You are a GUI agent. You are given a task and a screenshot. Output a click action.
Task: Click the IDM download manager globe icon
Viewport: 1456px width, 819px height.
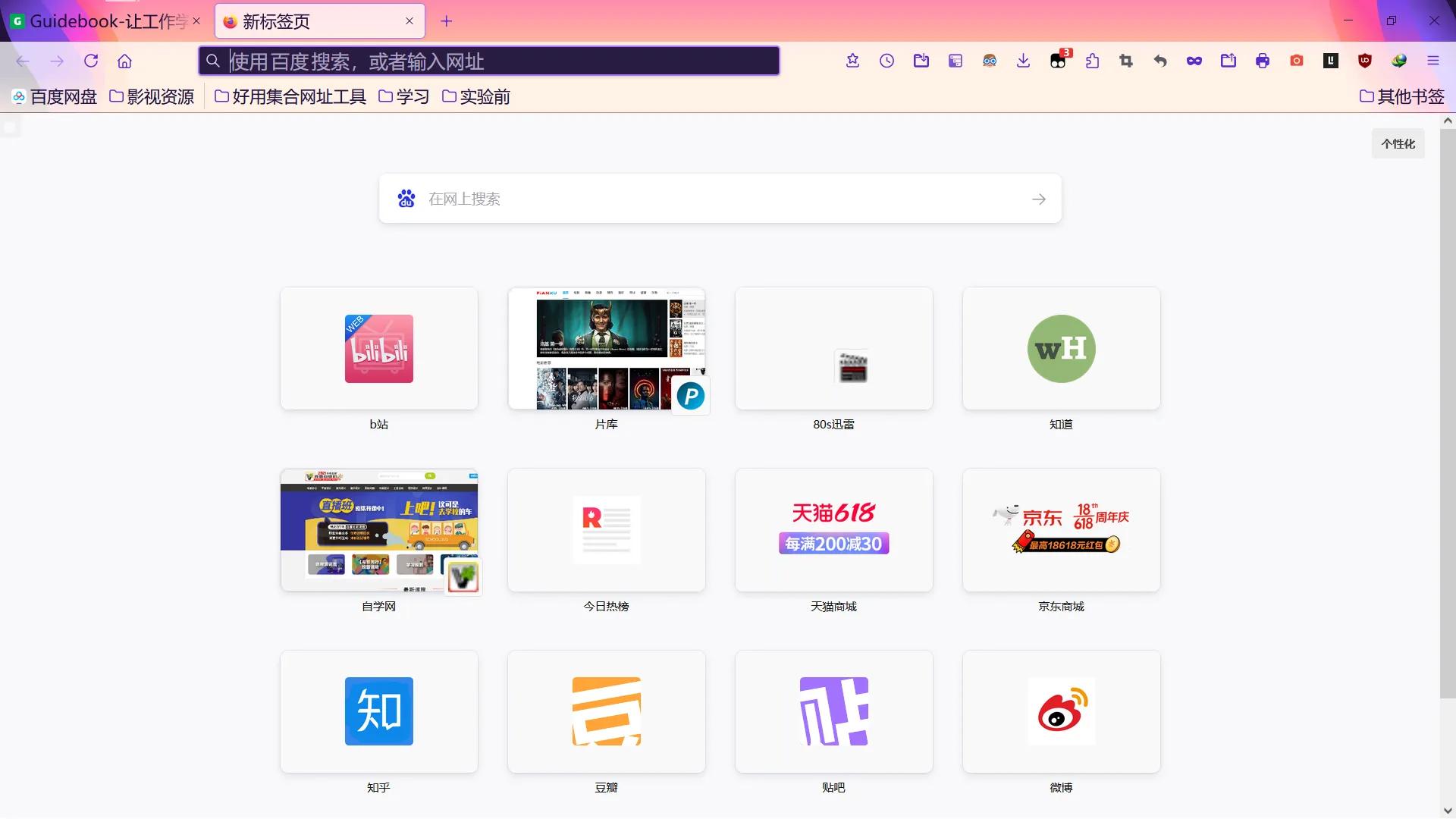(1399, 61)
